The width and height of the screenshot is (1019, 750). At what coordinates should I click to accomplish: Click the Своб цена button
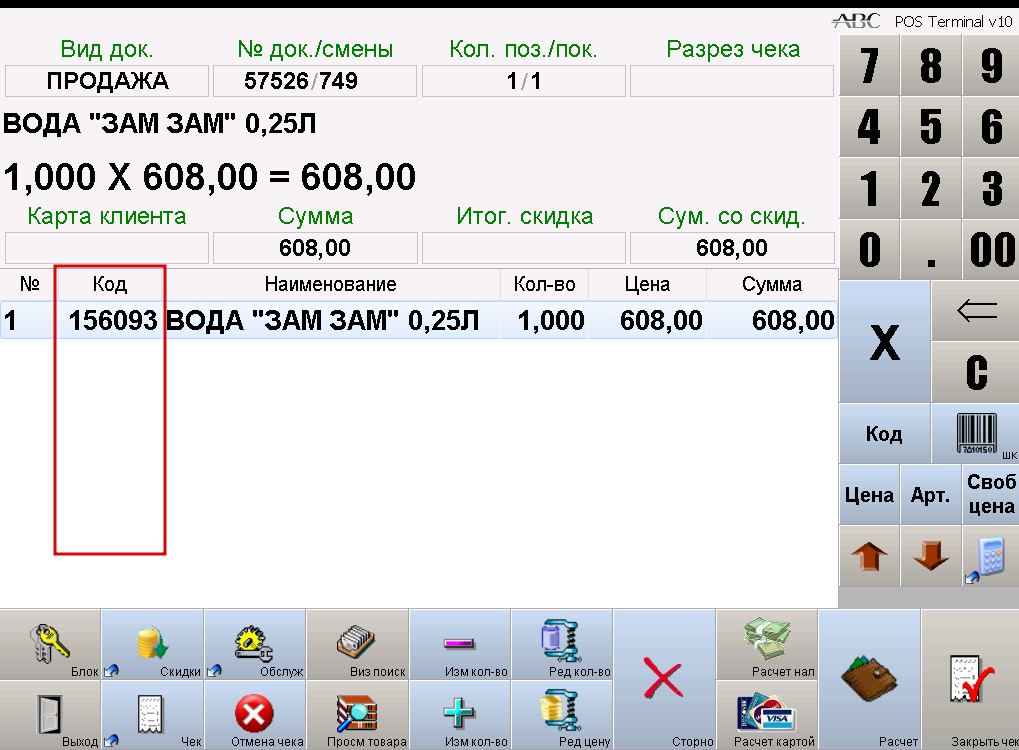pos(991,495)
